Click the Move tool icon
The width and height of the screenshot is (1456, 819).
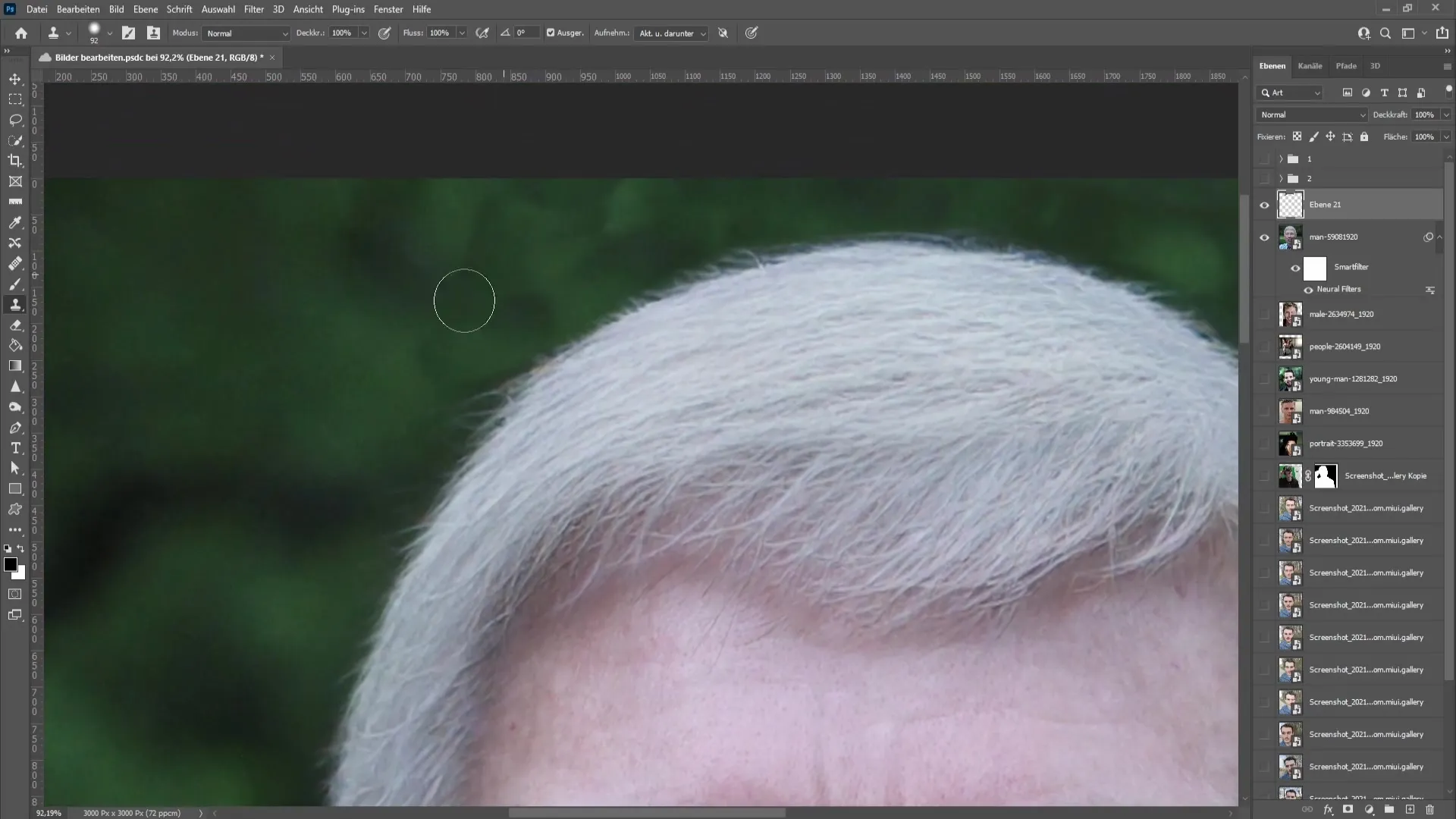[x=15, y=78]
